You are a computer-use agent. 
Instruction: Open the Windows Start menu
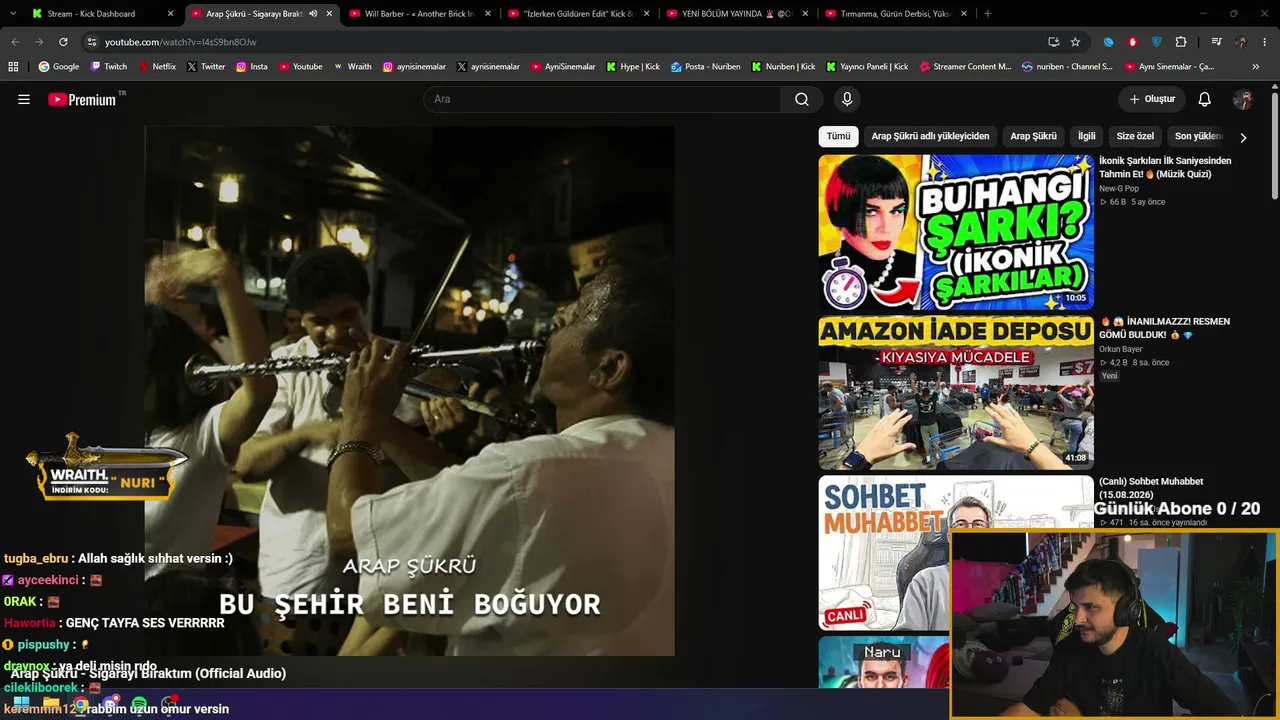21,704
